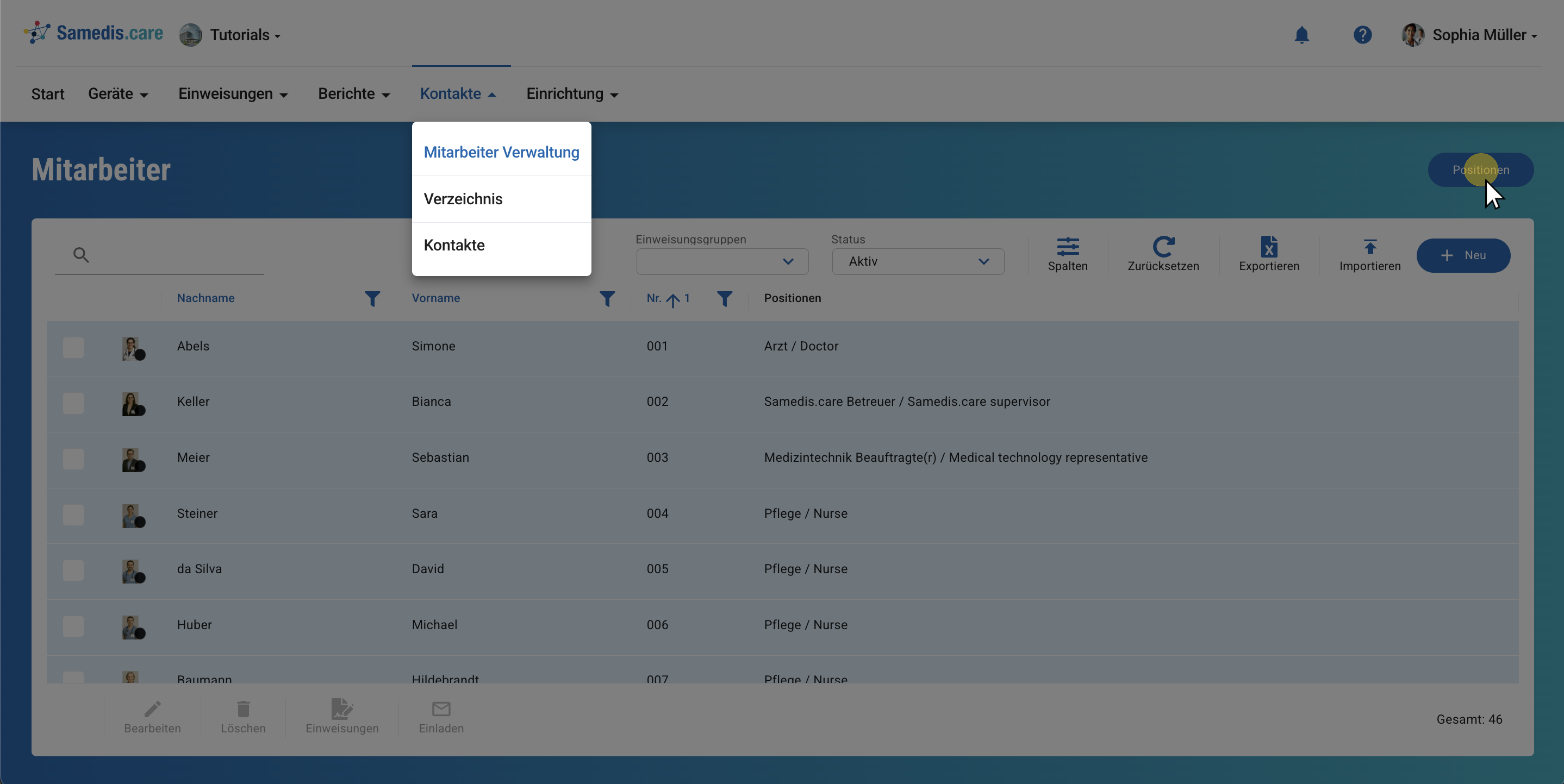
Task: Click the Positionen button
Action: [x=1480, y=170]
